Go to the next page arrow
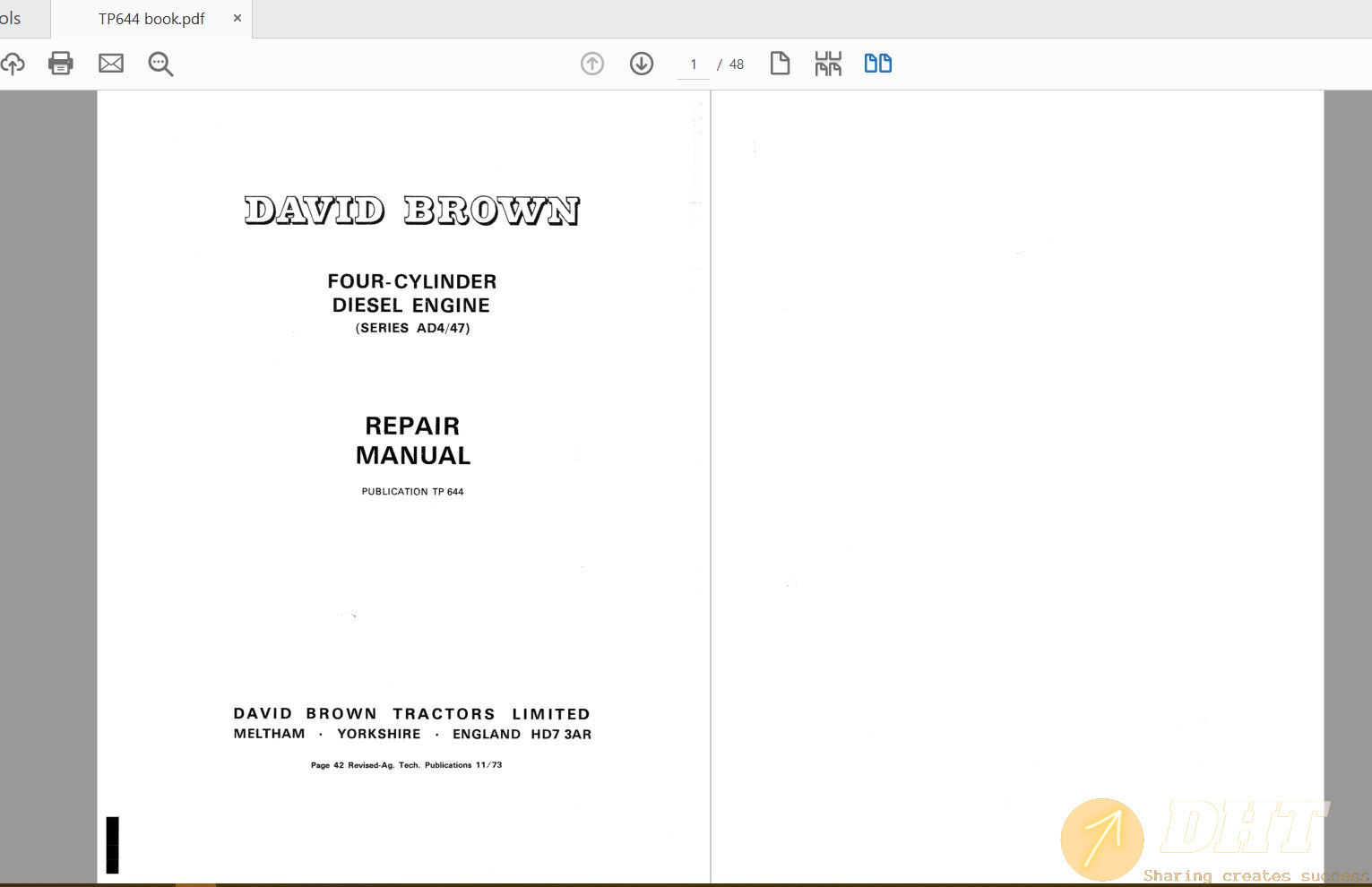1372x887 pixels. tap(642, 64)
